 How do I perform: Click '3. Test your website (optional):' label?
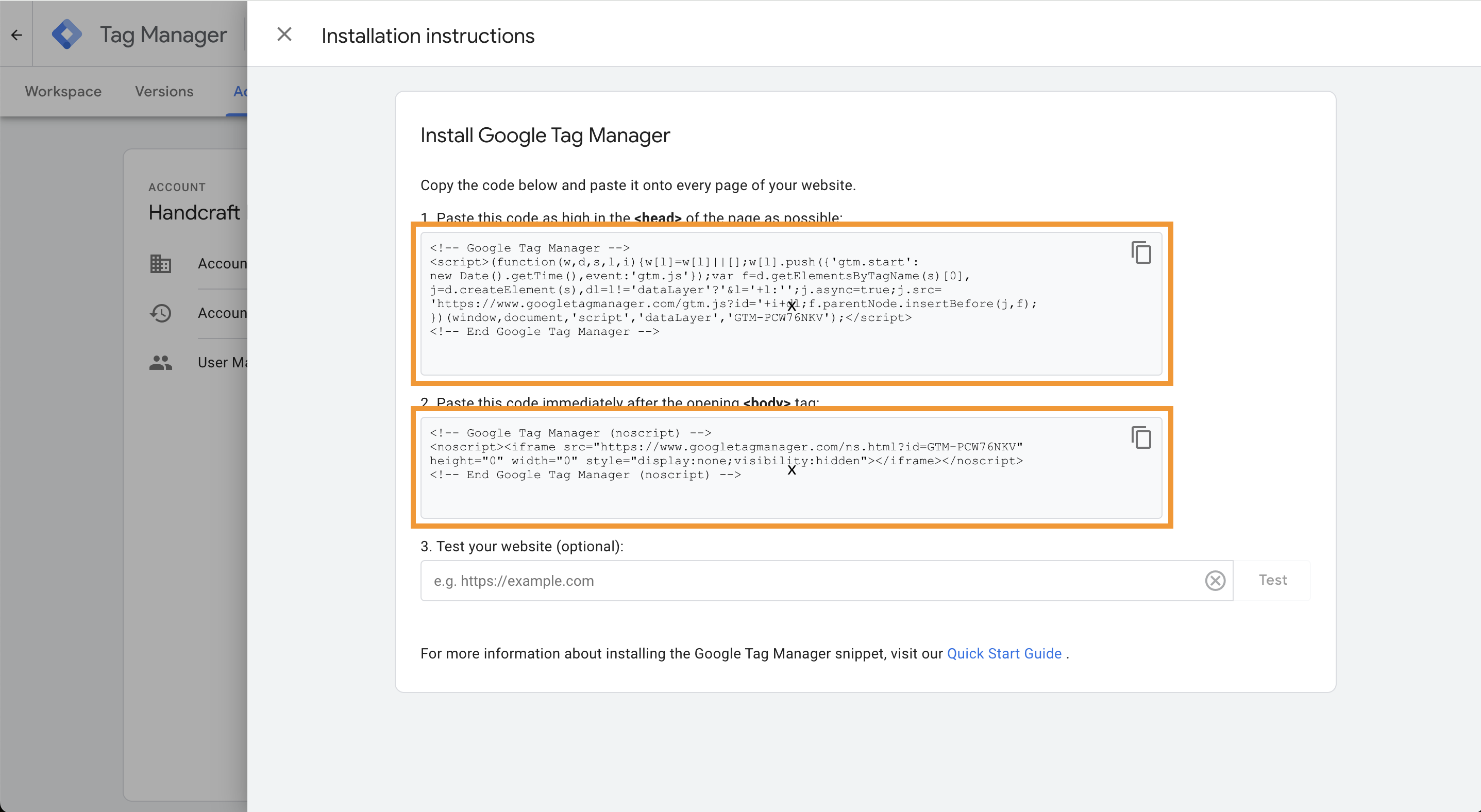pyautogui.click(x=522, y=546)
